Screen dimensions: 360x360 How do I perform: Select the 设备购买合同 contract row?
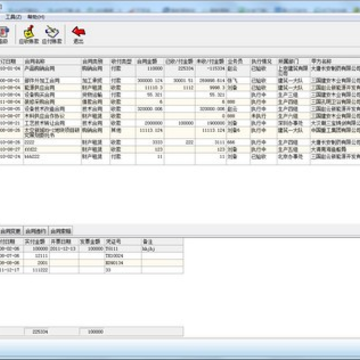180,95
